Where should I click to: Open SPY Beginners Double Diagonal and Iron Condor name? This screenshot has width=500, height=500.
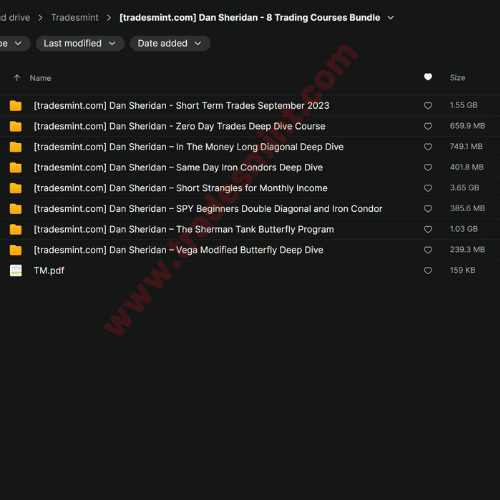point(208,209)
